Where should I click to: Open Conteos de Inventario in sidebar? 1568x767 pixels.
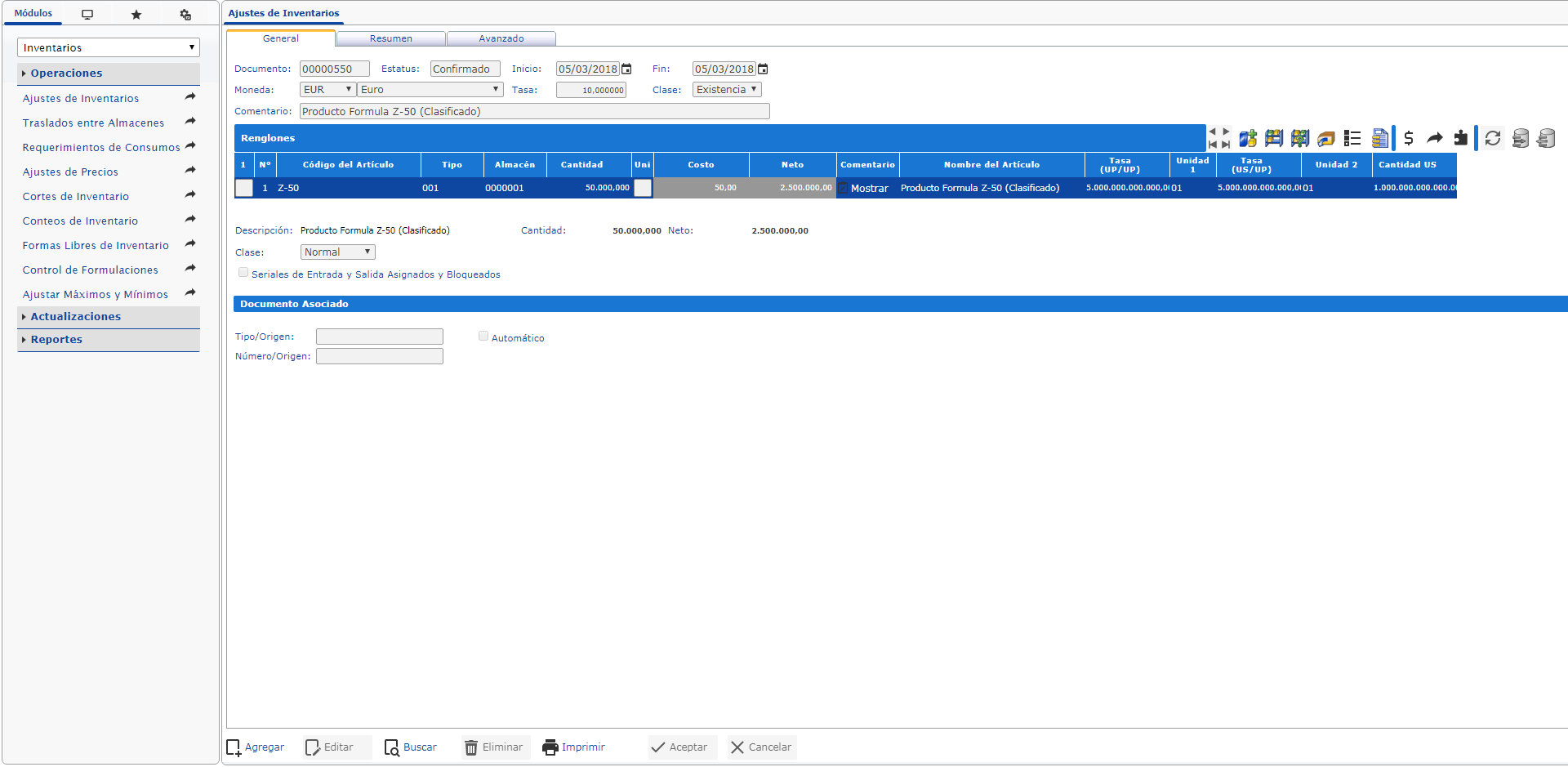click(80, 221)
